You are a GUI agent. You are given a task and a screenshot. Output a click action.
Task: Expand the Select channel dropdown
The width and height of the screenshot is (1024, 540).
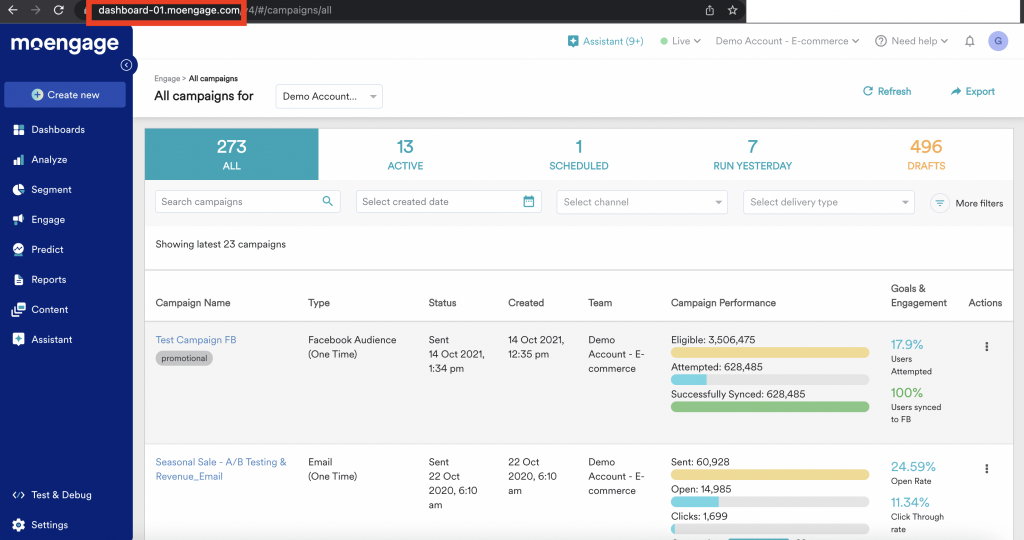(642, 202)
